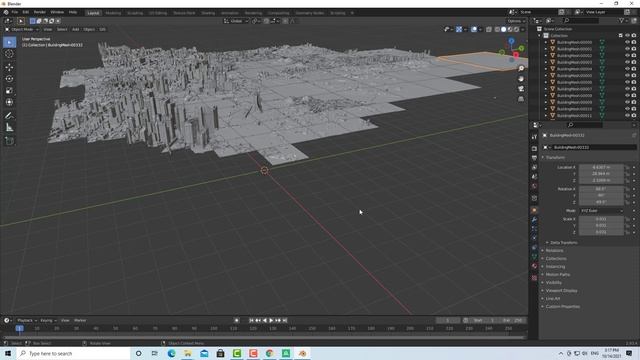Play the animation in the timeline
The width and height of the screenshot is (640, 360).
(271, 320)
